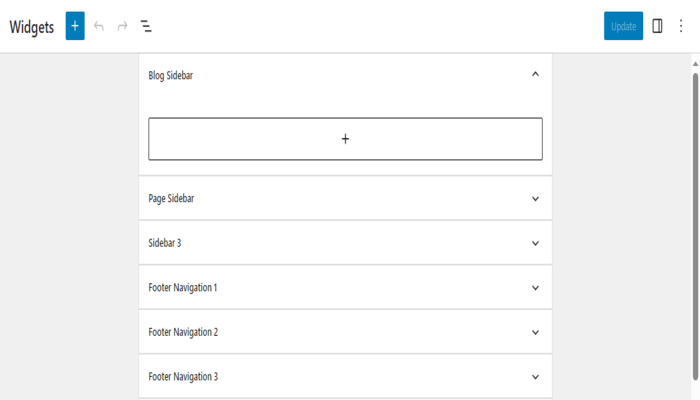700x400 pixels.
Task: Toggle the Settings sidebar panel icon
Action: pyautogui.click(x=657, y=26)
